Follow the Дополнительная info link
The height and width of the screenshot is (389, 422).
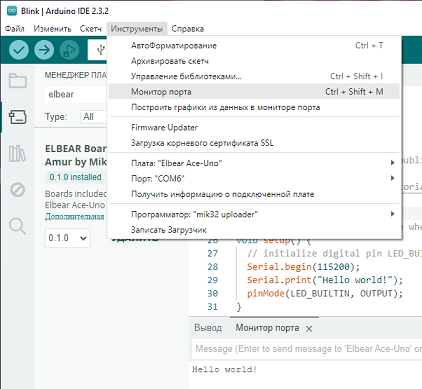[75, 217]
